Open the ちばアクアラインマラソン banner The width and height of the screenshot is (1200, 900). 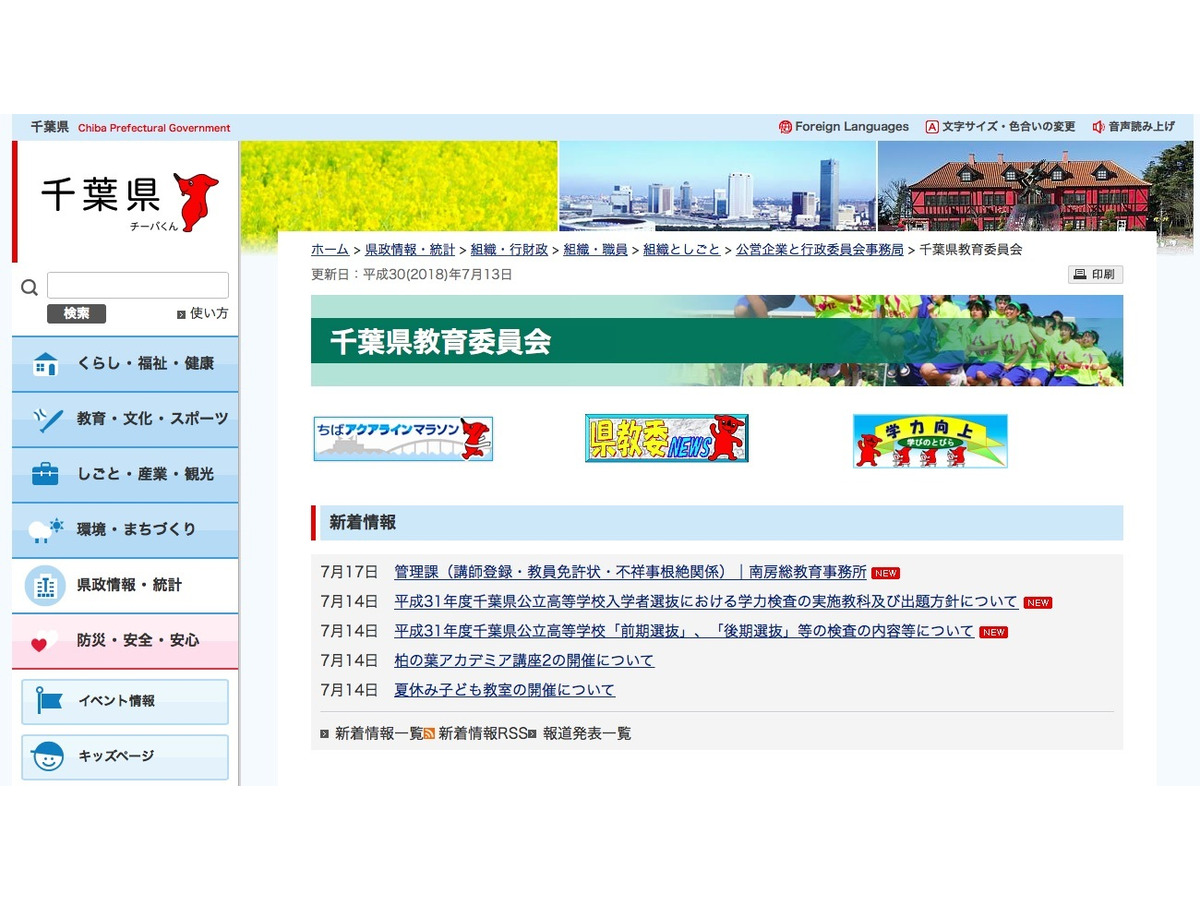point(403,439)
